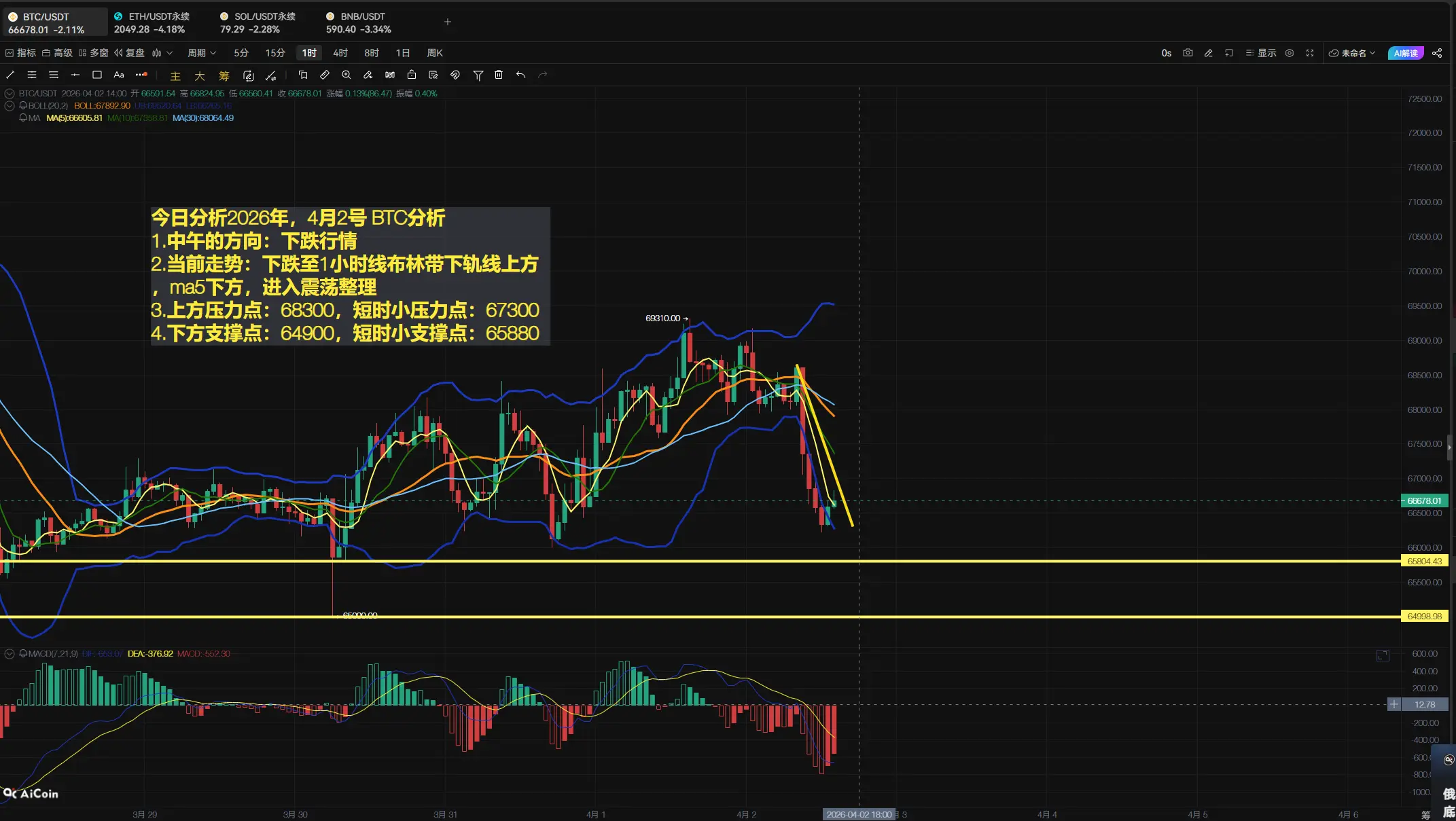This screenshot has height=821, width=1456.
Task: Select the 4时 timeframe tab
Action: [x=340, y=53]
